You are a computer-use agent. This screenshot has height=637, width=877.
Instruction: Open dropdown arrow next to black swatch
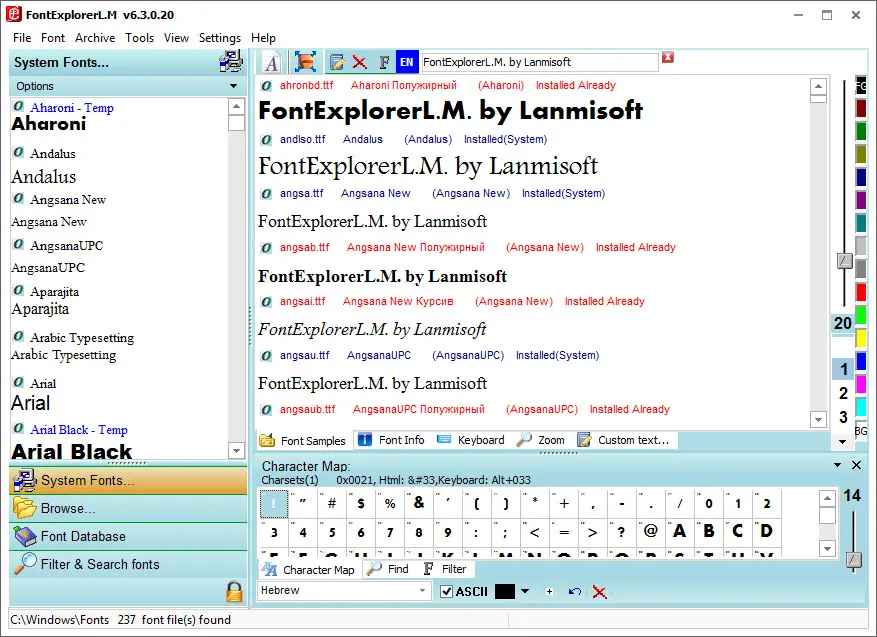[x=525, y=591]
